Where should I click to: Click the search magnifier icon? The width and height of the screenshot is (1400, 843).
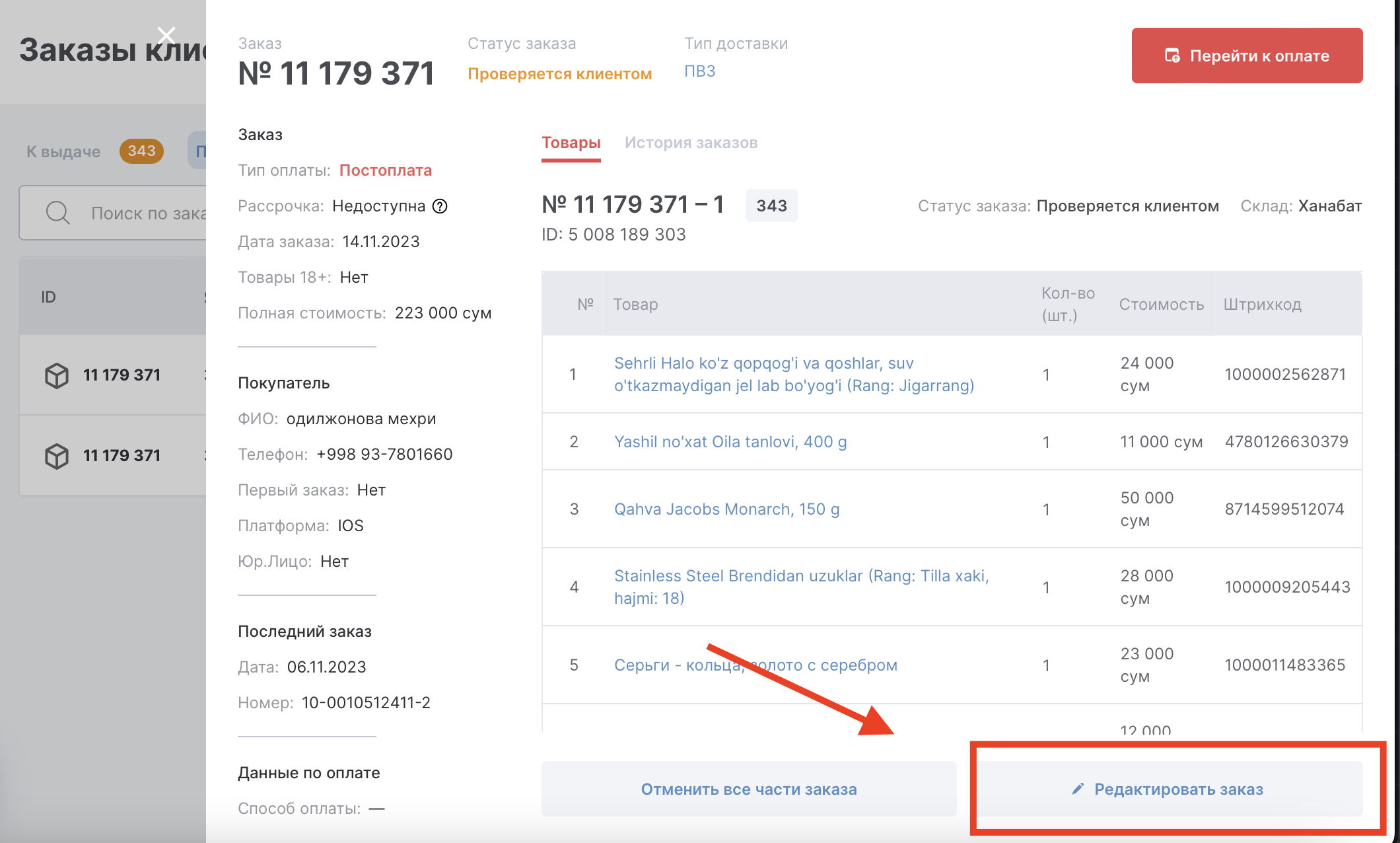click(57, 213)
